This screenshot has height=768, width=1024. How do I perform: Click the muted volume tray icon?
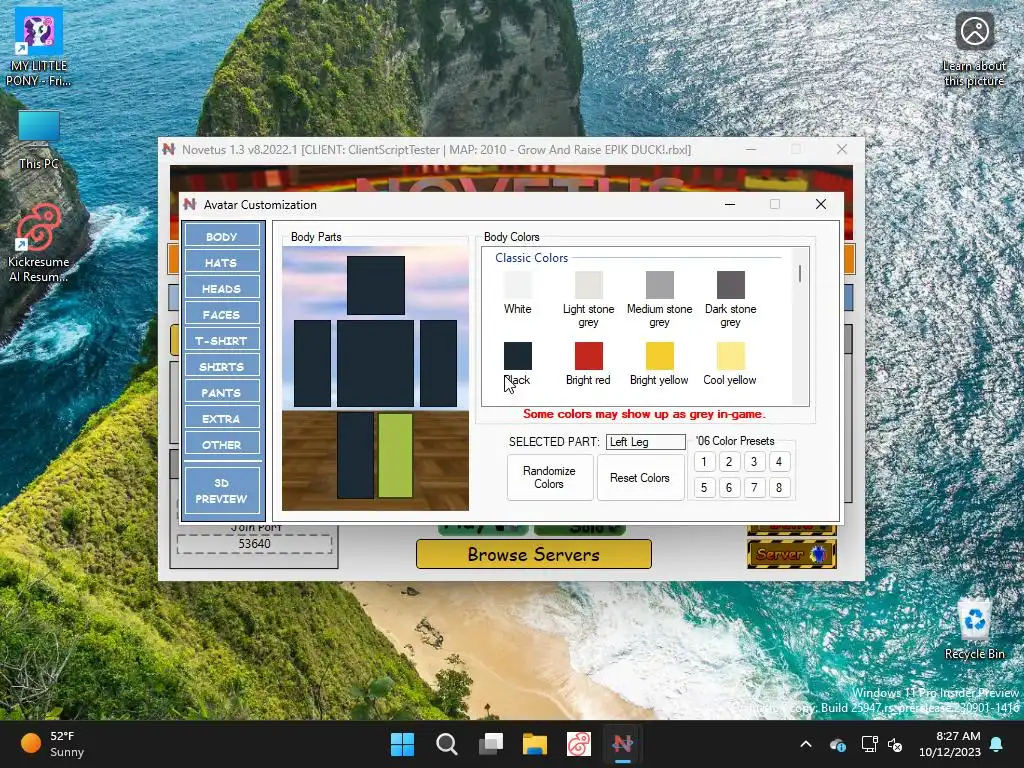[895, 744]
